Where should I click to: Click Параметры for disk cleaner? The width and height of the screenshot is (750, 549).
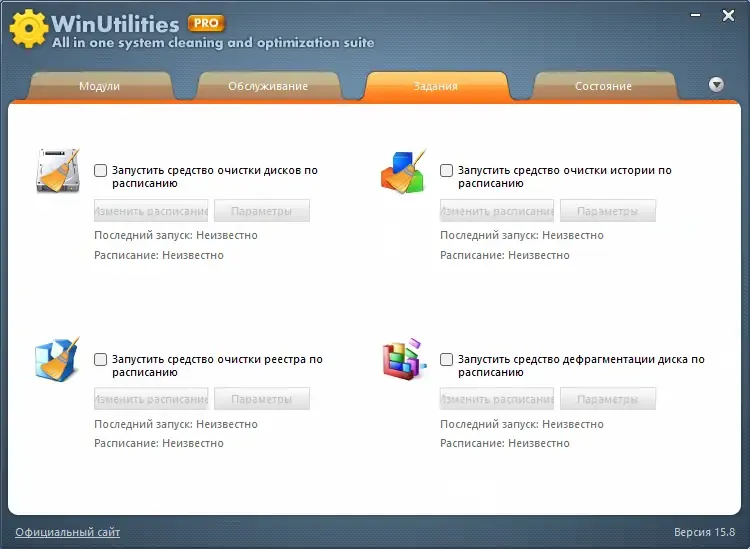262,211
